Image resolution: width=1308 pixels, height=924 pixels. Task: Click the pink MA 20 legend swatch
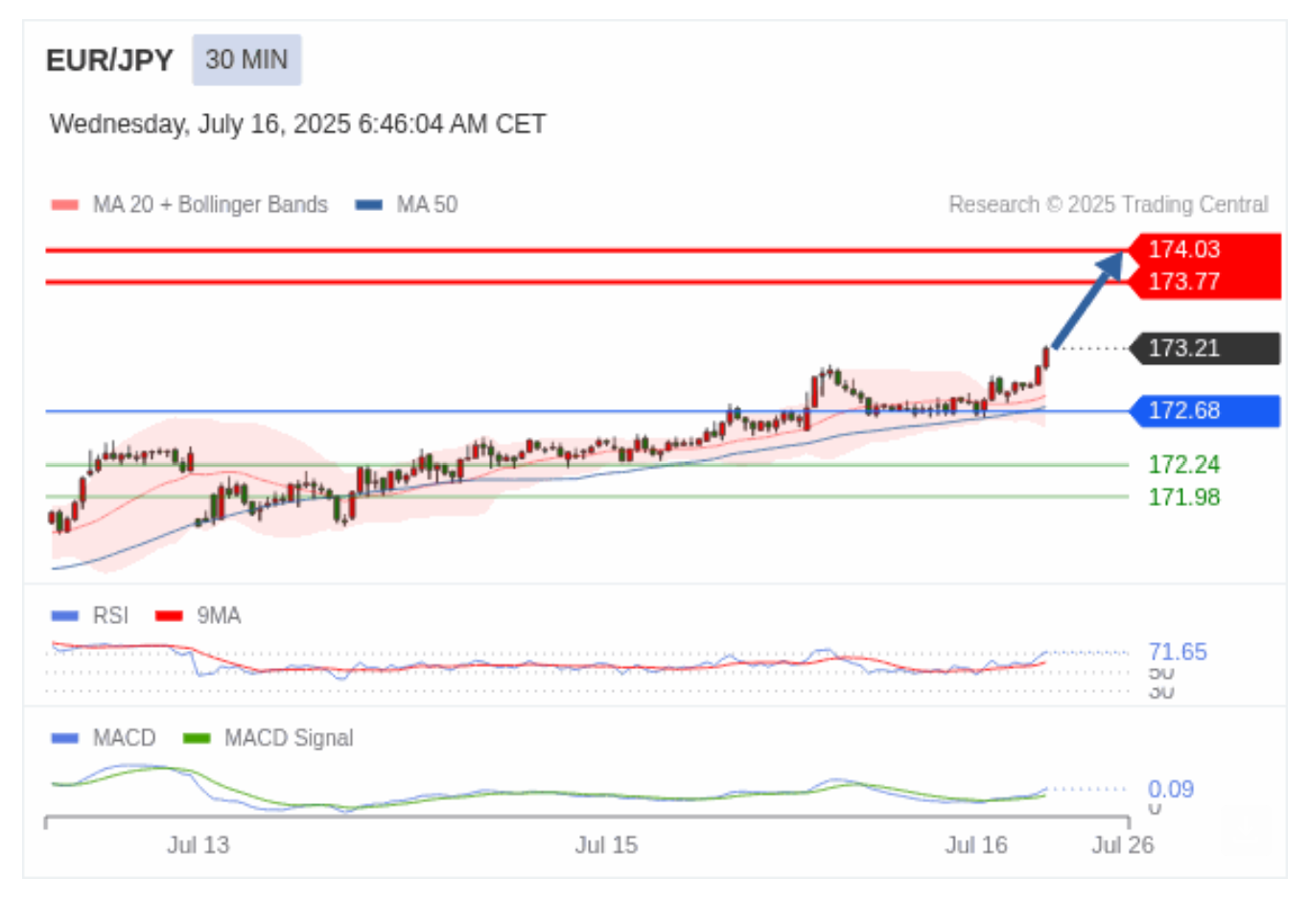tap(64, 204)
